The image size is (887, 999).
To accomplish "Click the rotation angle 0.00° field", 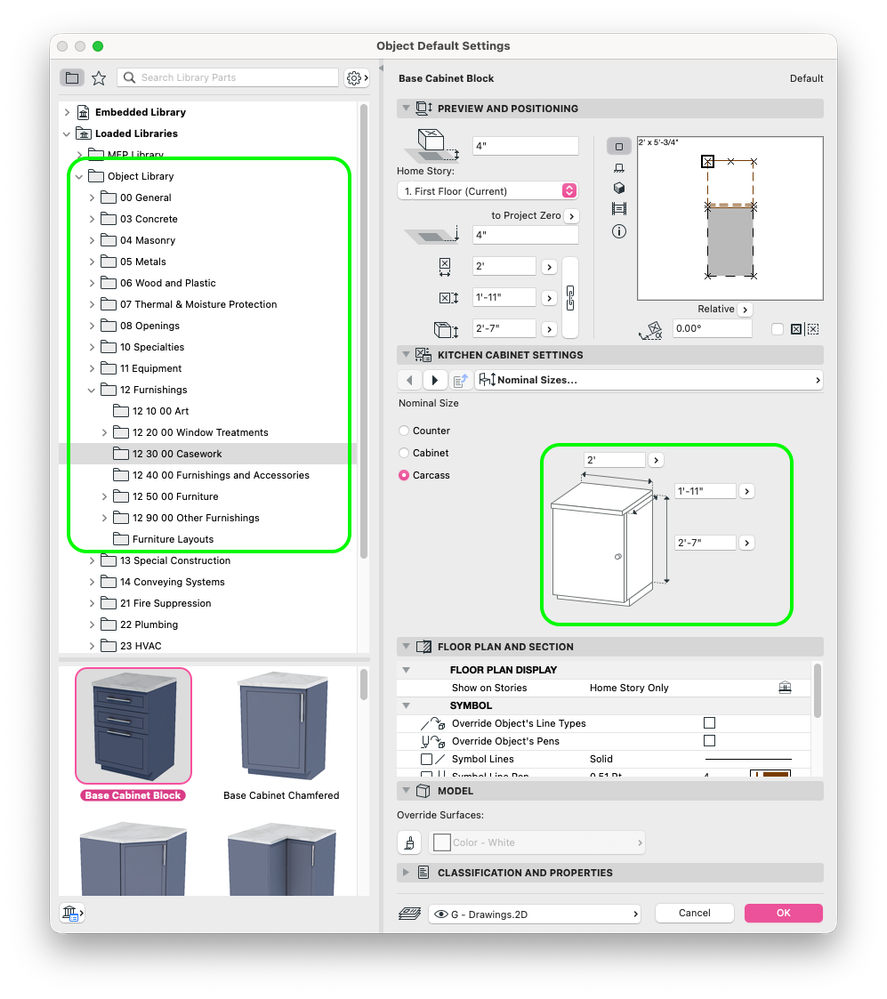I will [x=713, y=329].
